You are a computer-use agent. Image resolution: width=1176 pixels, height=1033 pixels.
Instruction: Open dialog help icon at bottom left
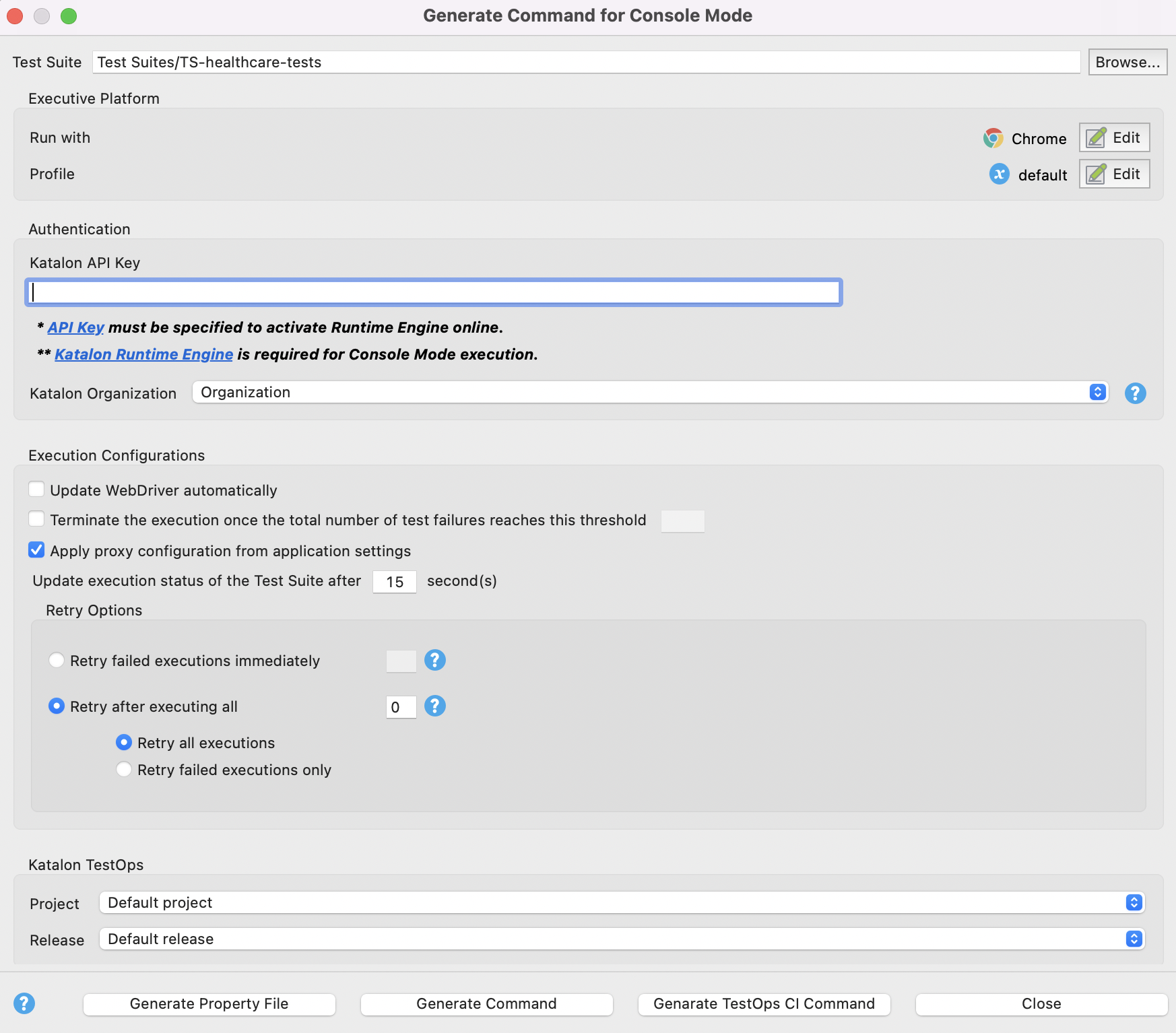(x=24, y=1003)
